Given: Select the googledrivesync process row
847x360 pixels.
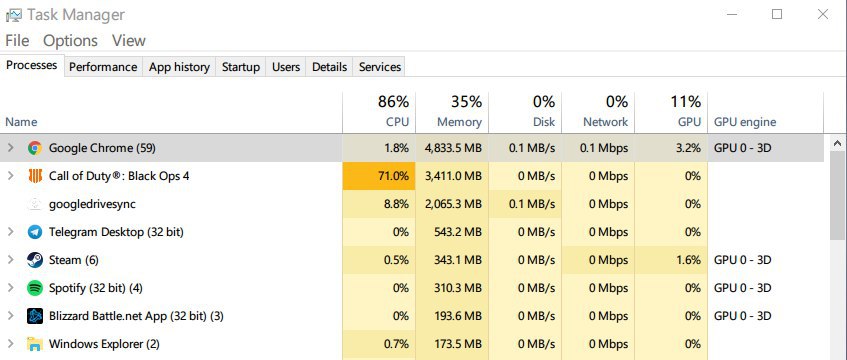Looking at the screenshot, I should point(412,204).
